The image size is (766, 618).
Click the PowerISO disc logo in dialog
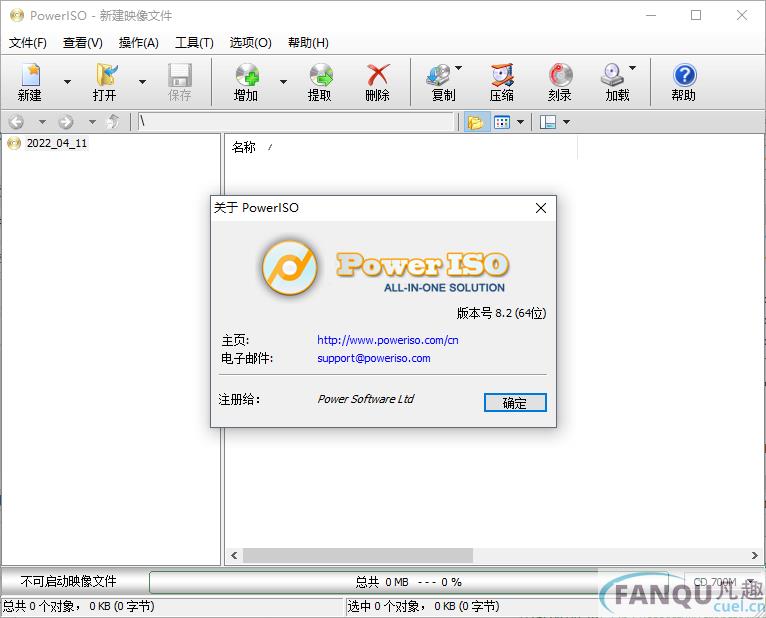point(290,268)
